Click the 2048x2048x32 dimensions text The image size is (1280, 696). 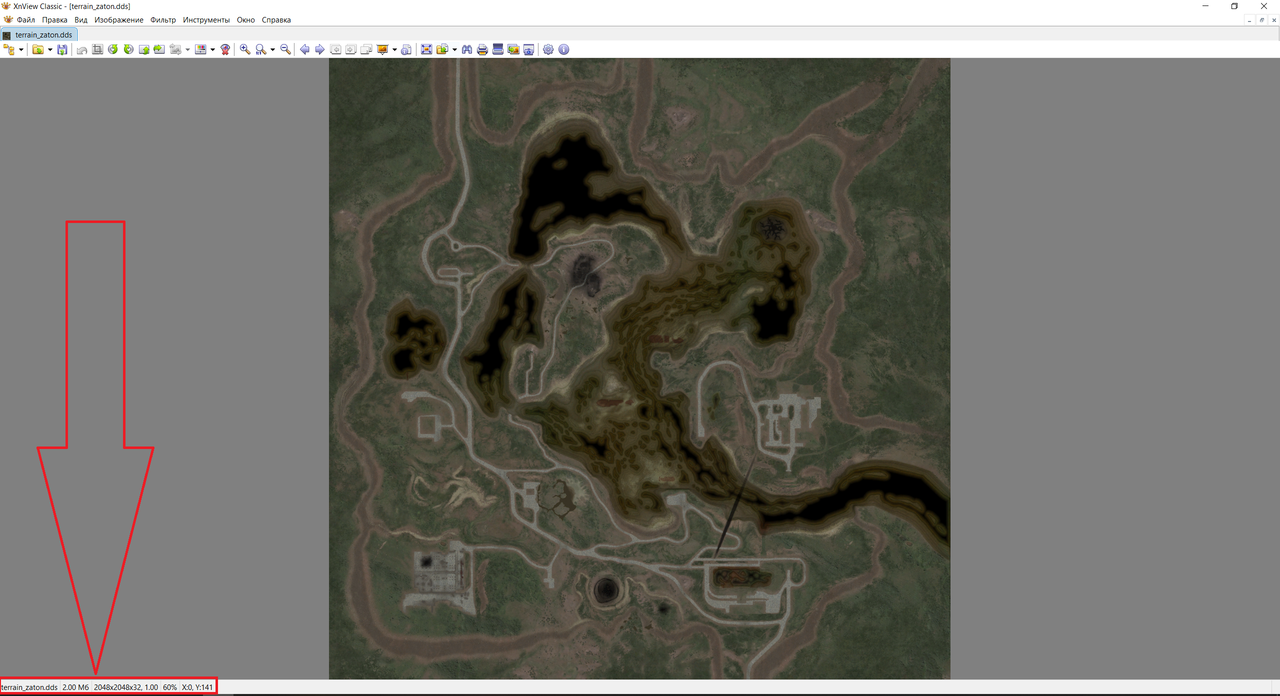pos(117,688)
